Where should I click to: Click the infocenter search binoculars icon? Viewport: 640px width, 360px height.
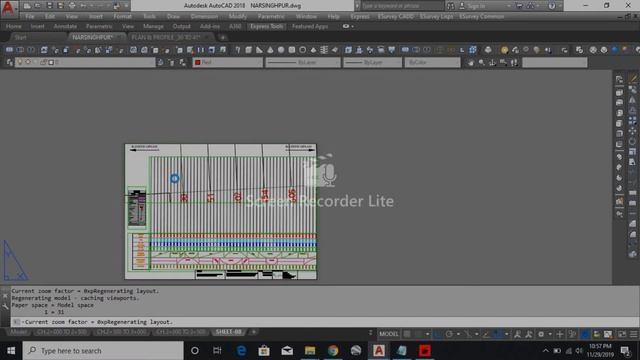point(451,6)
